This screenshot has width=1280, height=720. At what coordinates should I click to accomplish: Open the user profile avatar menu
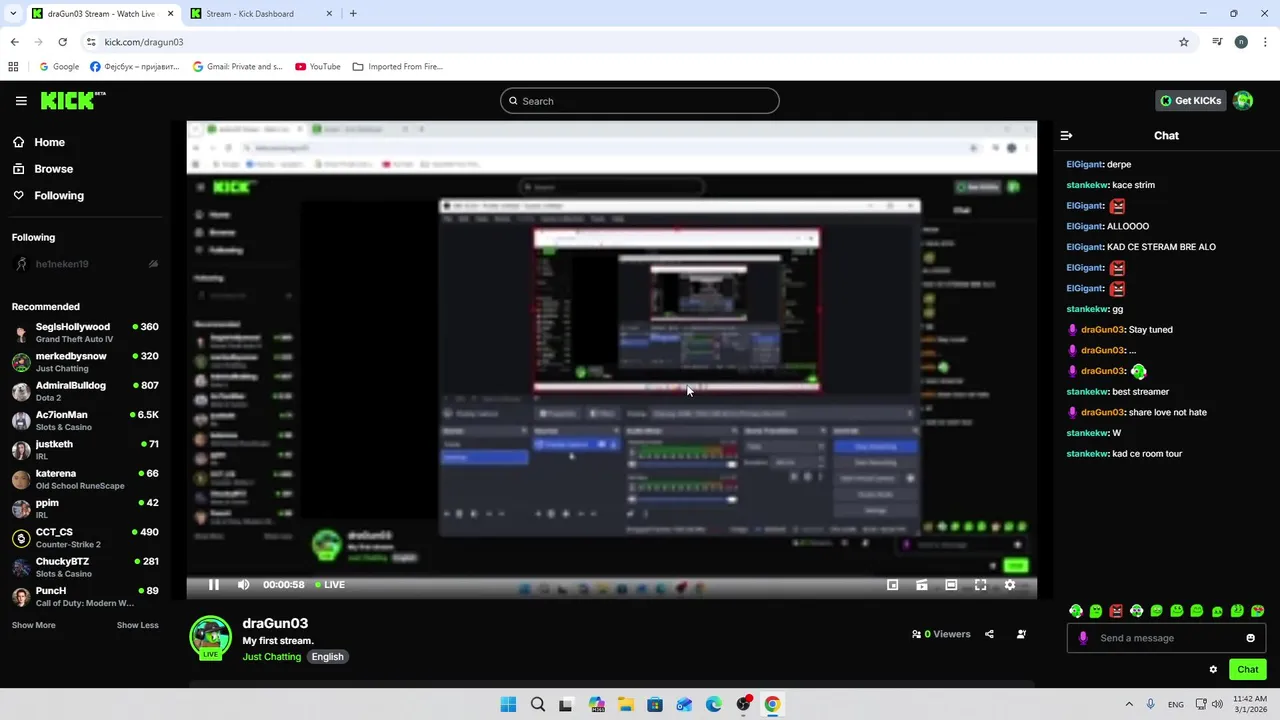[x=1243, y=101]
